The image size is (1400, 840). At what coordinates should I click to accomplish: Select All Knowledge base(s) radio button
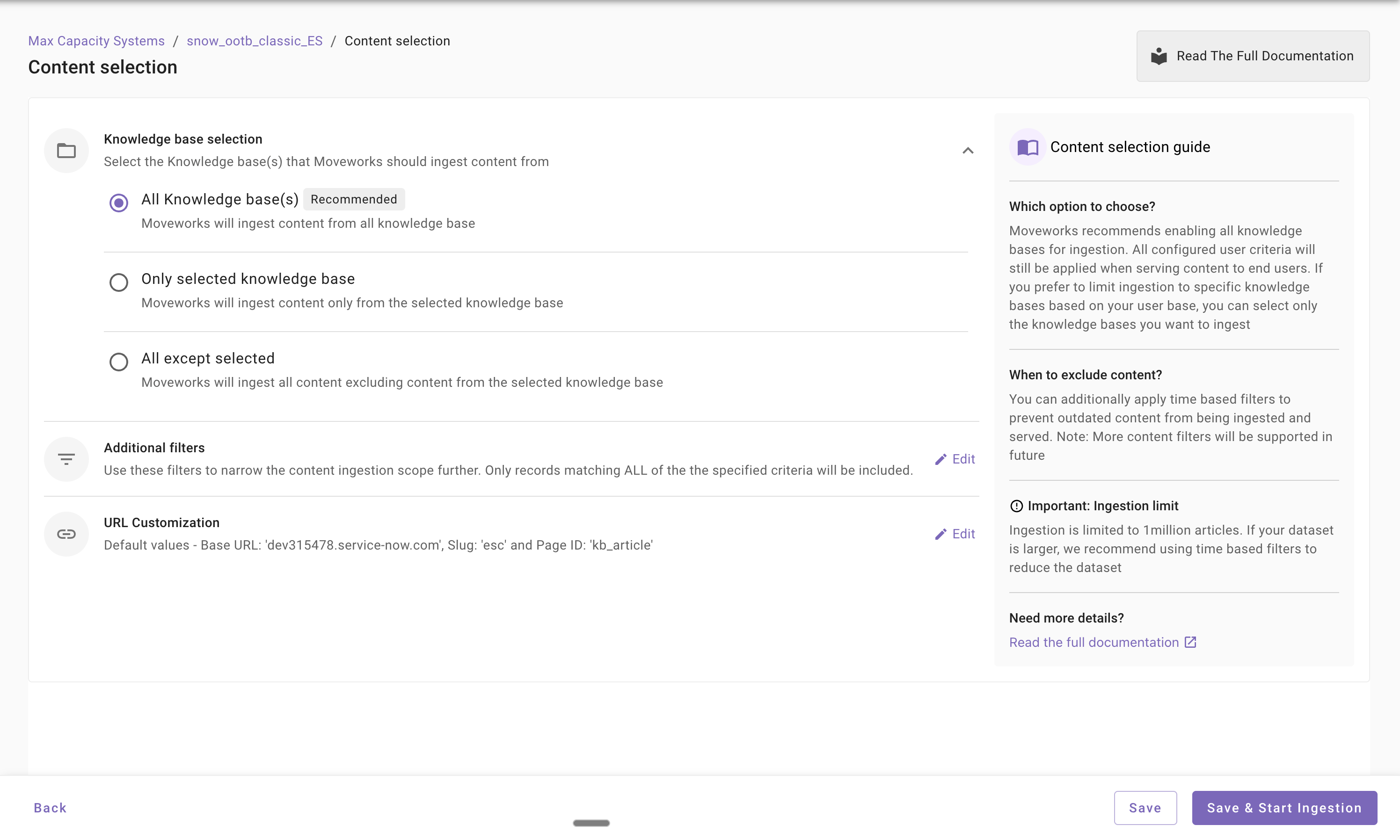[x=118, y=203]
